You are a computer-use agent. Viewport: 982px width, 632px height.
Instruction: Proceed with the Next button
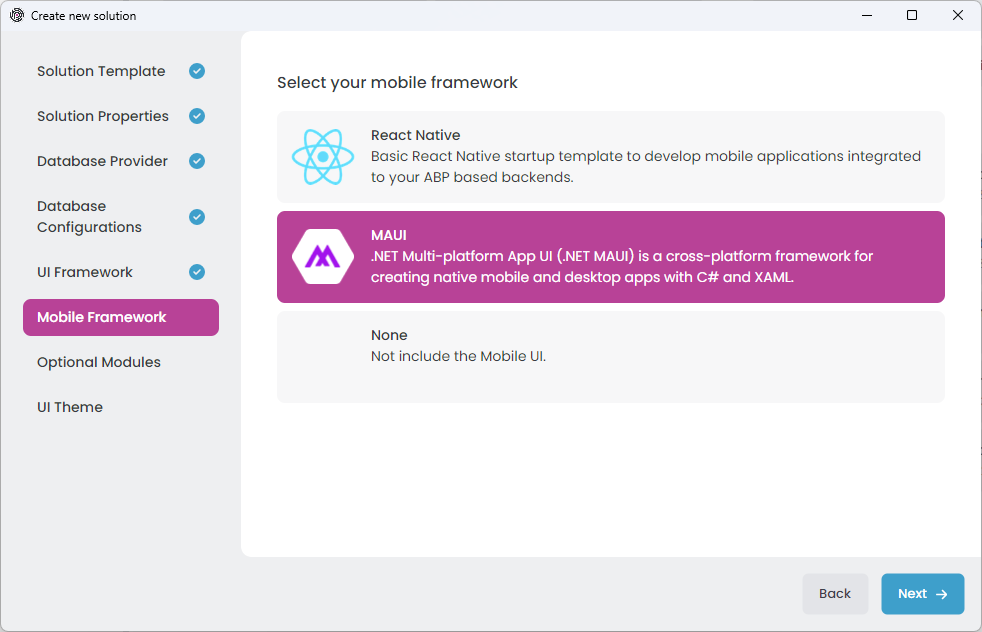point(923,594)
